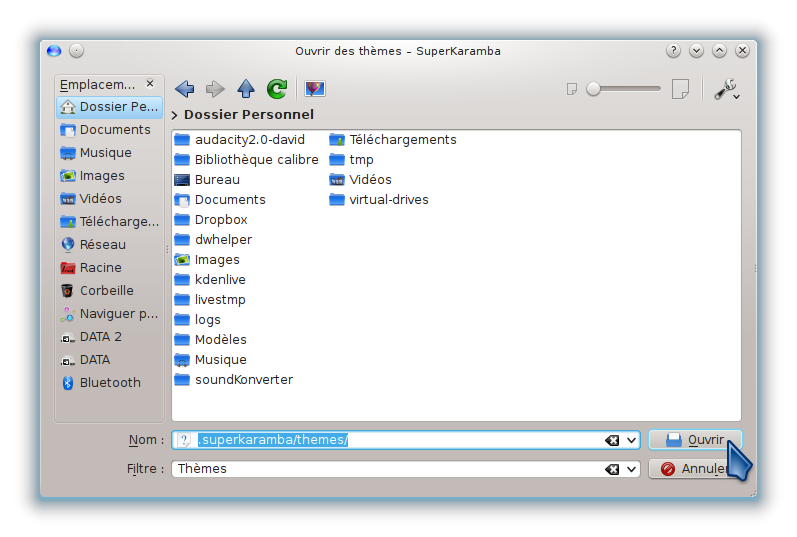Viewport: 797px width, 537px height.
Task: Expand the Filtre dropdown arrow
Action: coord(631,469)
